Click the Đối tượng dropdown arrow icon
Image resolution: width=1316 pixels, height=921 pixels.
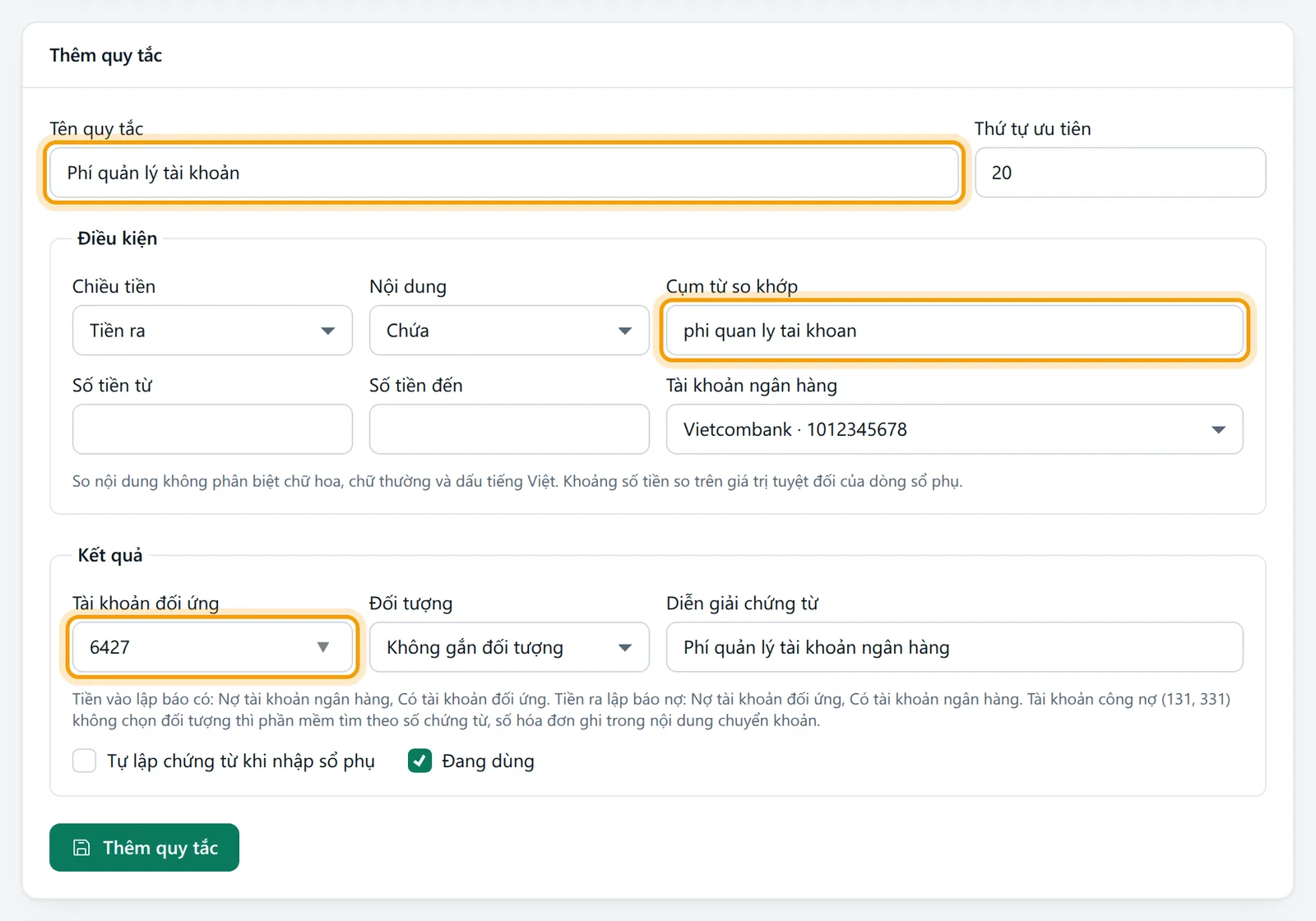point(625,647)
